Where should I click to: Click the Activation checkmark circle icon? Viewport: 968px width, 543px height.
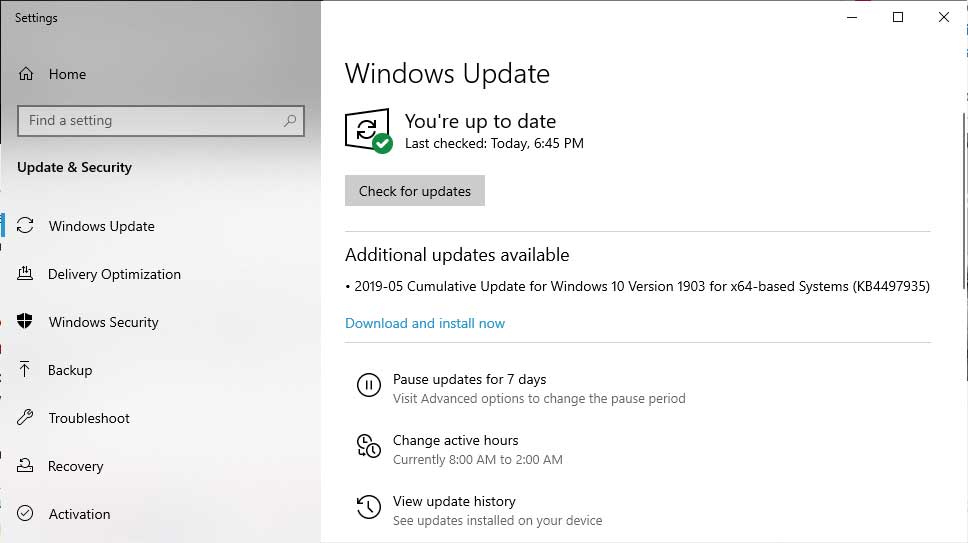(25, 513)
